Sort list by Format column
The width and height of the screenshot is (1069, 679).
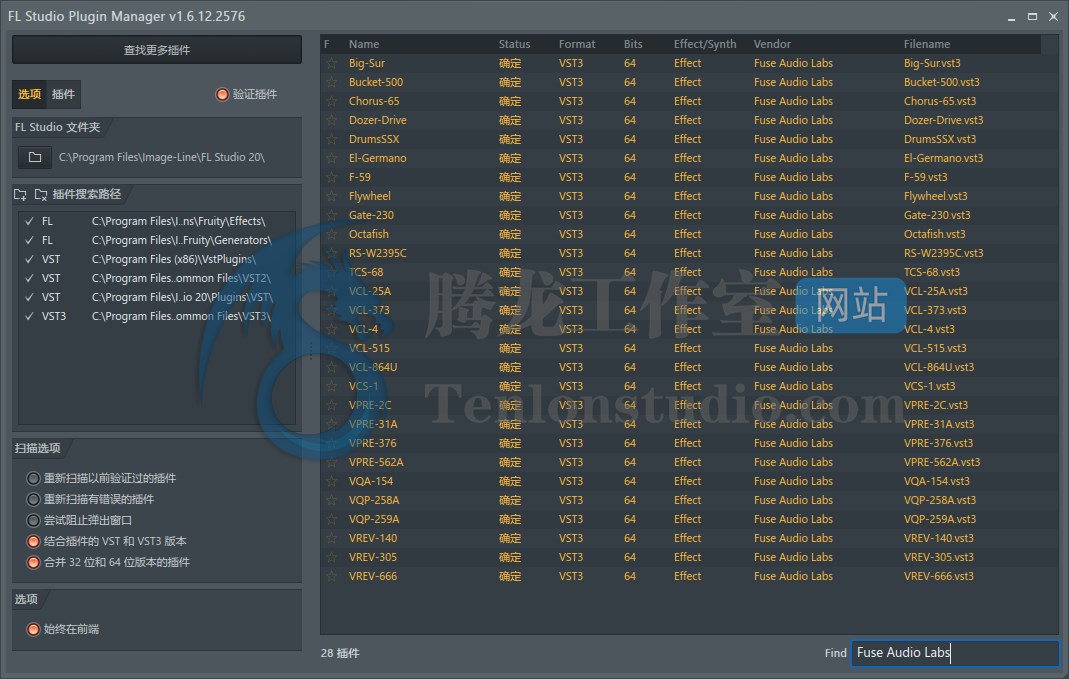[577, 44]
